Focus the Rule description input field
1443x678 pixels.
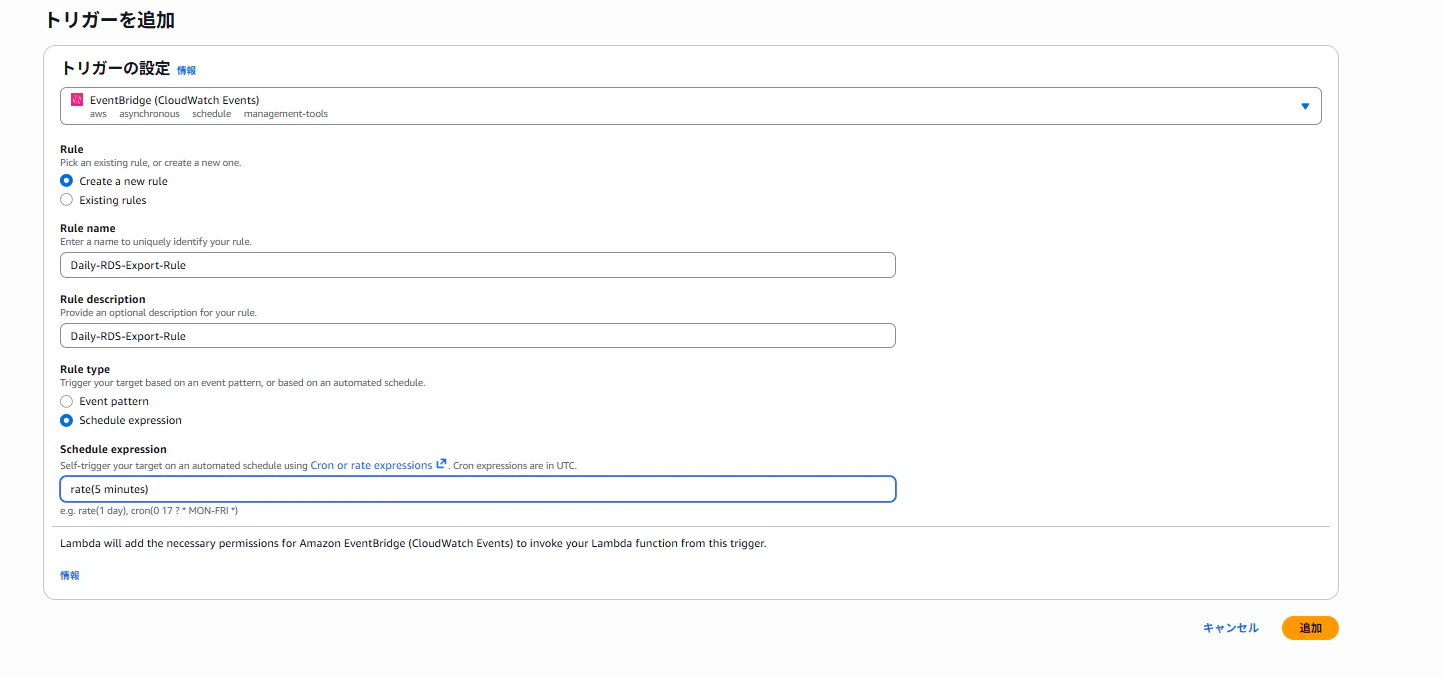click(478, 336)
